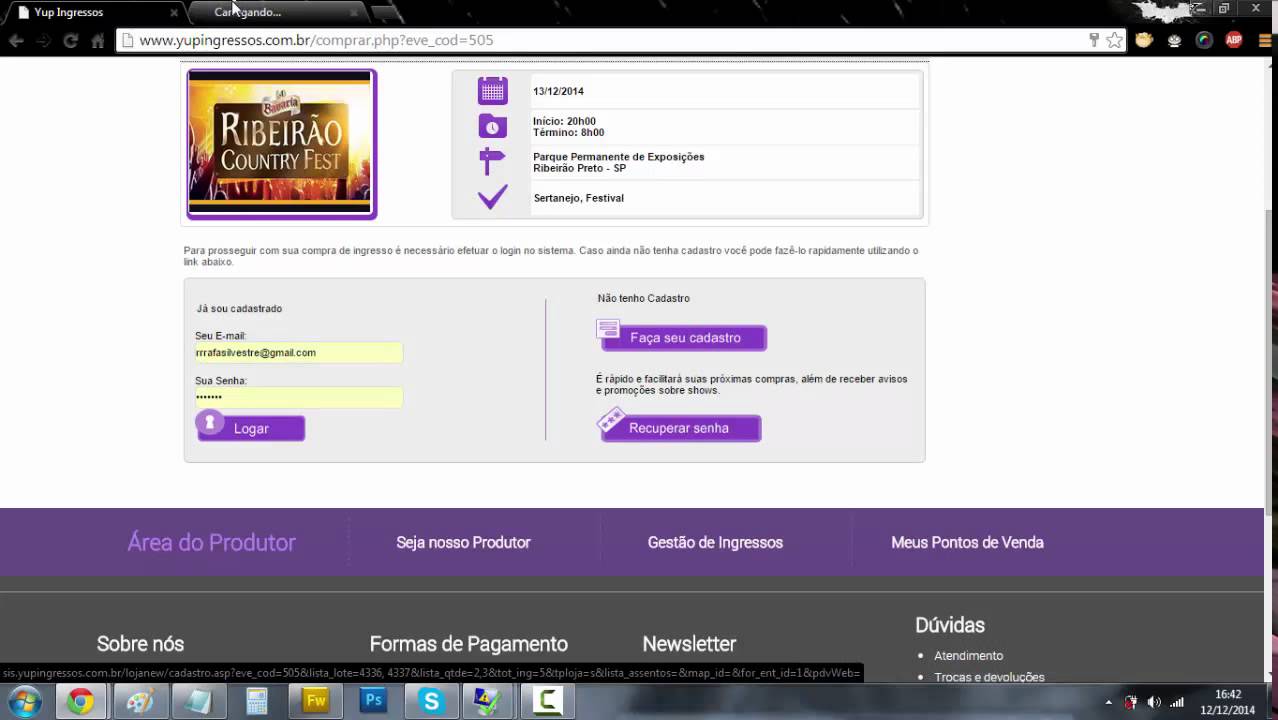Open Calculator from the taskbar

257,701
